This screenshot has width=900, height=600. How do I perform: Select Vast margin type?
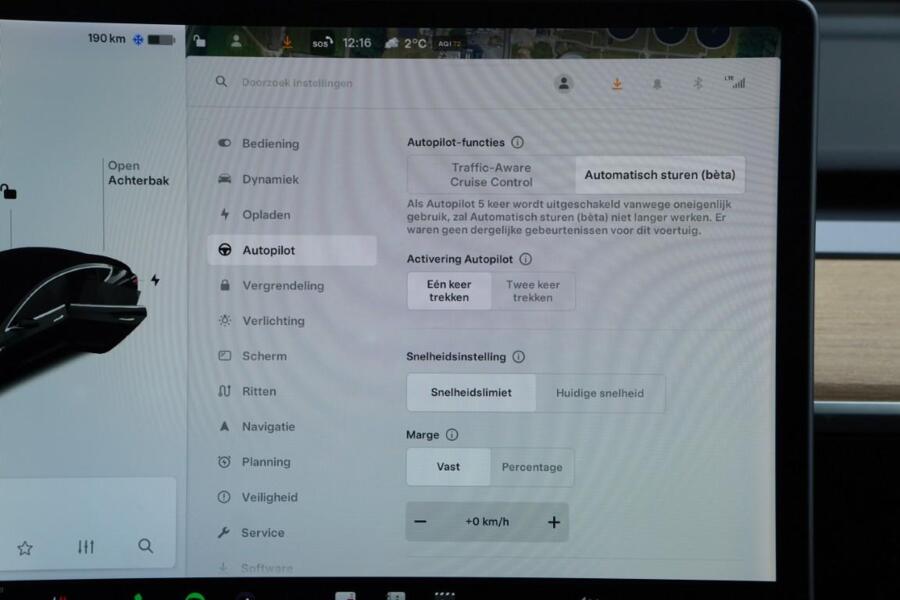point(448,467)
